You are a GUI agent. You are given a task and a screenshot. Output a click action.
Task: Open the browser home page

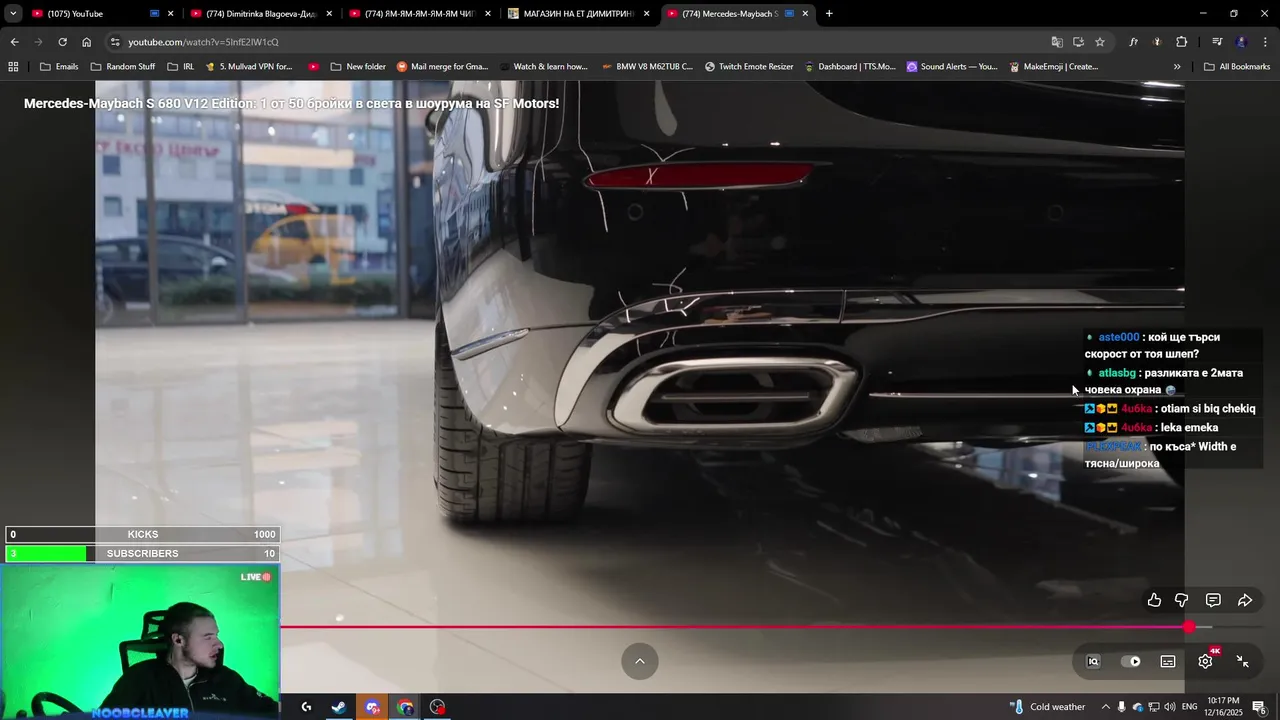[x=86, y=42]
